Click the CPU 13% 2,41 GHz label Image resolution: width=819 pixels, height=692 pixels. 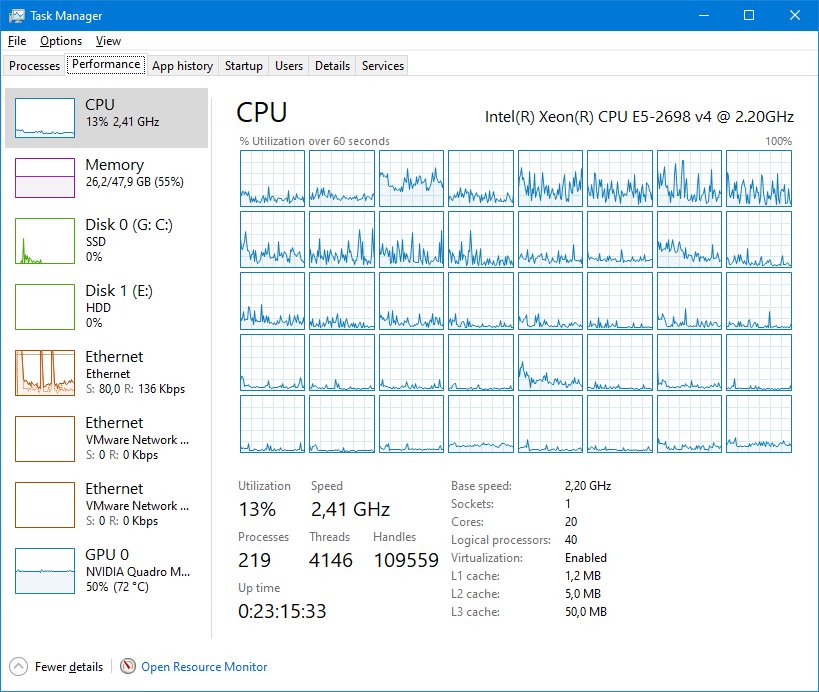(123, 122)
